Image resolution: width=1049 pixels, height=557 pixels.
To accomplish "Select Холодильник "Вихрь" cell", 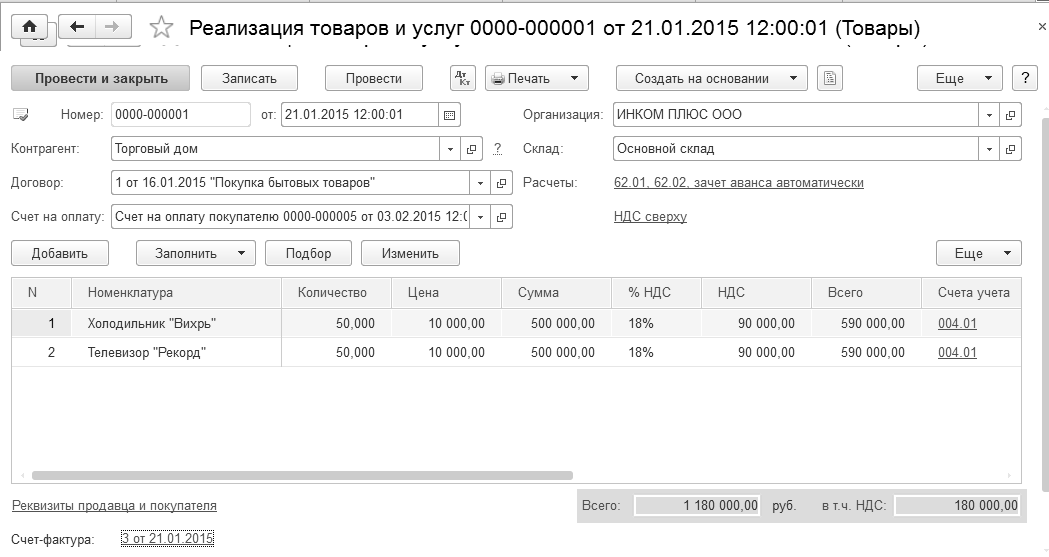I will pyautogui.click(x=176, y=324).
